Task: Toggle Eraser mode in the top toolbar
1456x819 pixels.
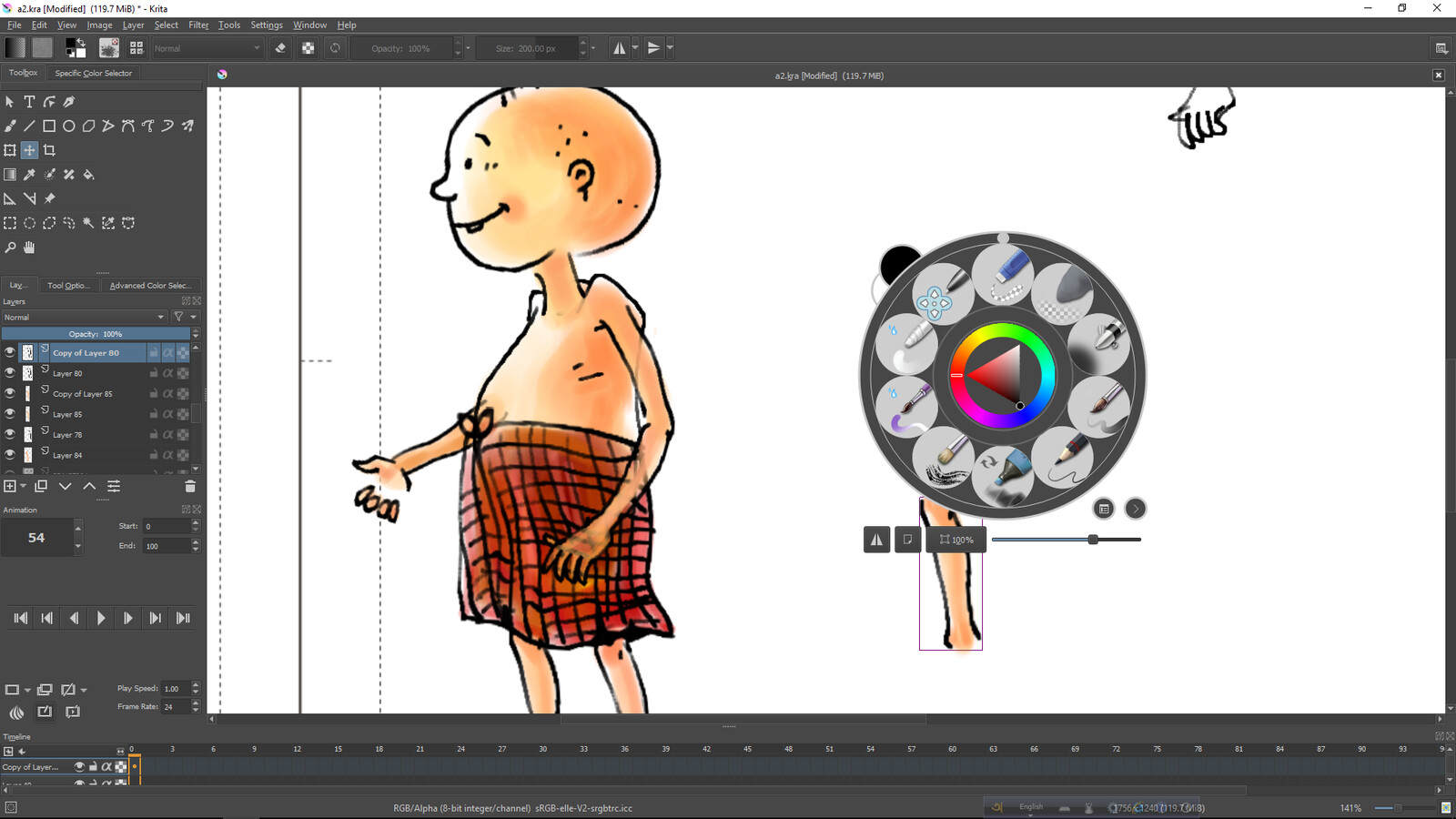Action: pos(280,48)
